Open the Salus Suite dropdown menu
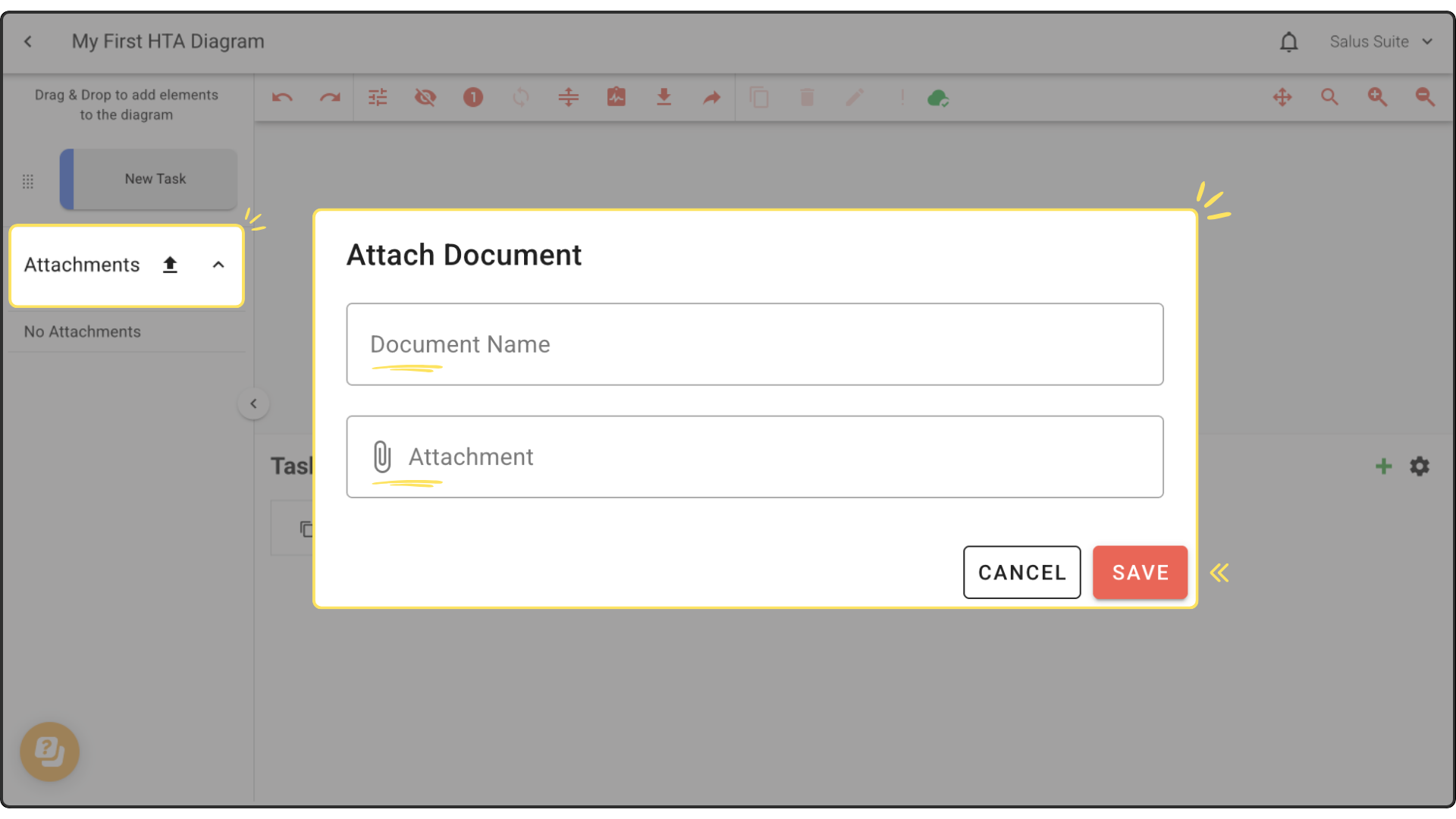Screen dimensions: 1456x819 1381,42
